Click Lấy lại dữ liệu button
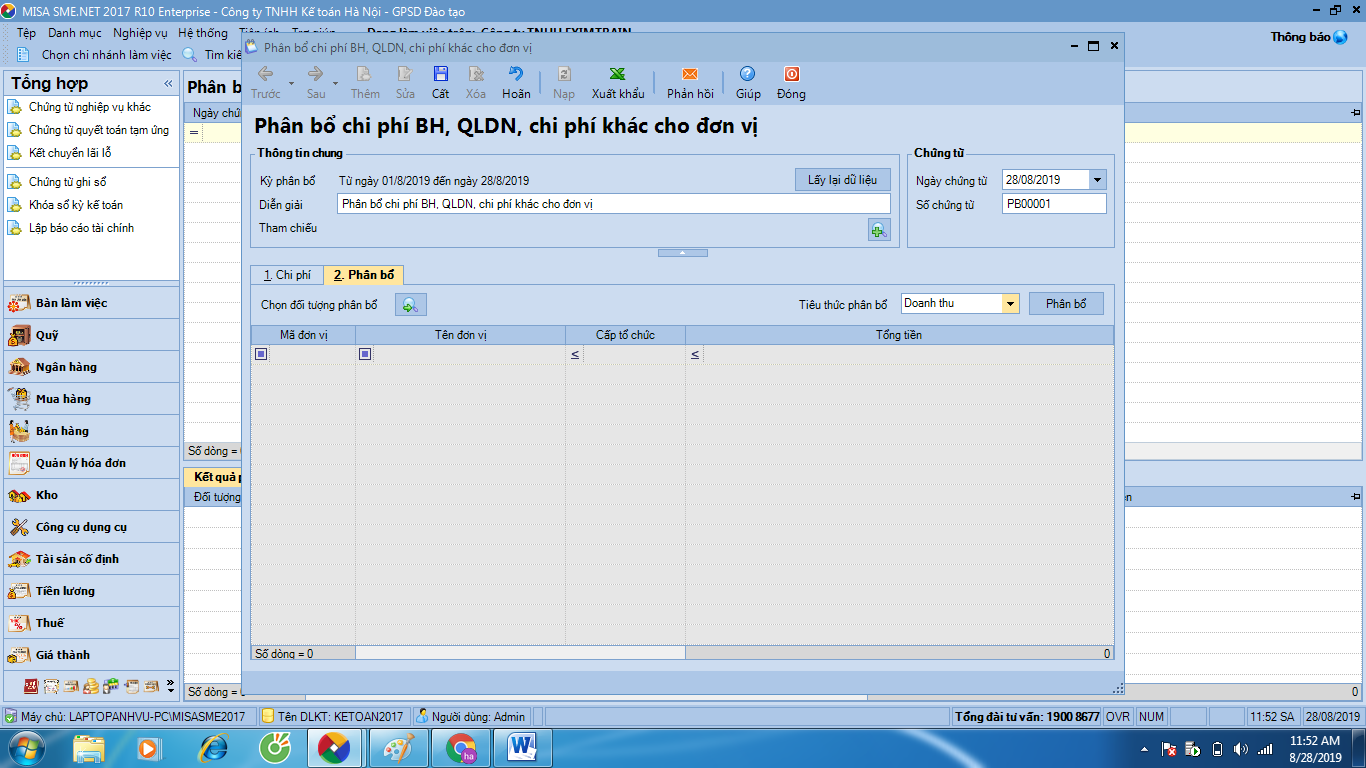The image size is (1366, 768). coord(842,180)
